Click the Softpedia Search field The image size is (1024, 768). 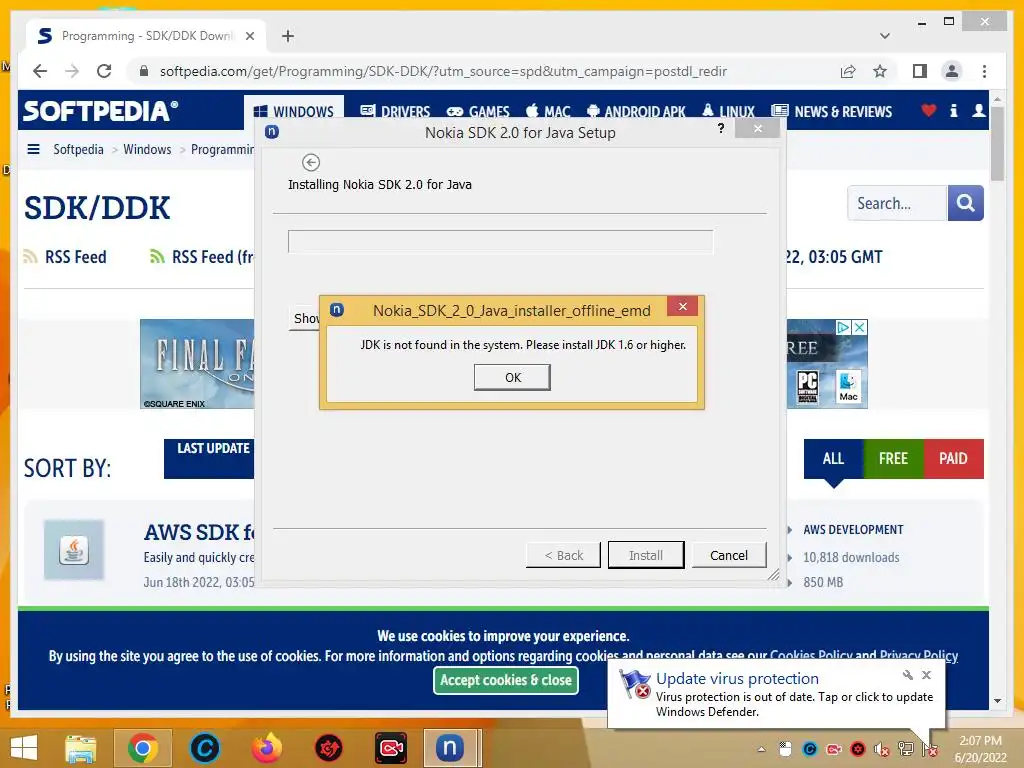click(897, 203)
